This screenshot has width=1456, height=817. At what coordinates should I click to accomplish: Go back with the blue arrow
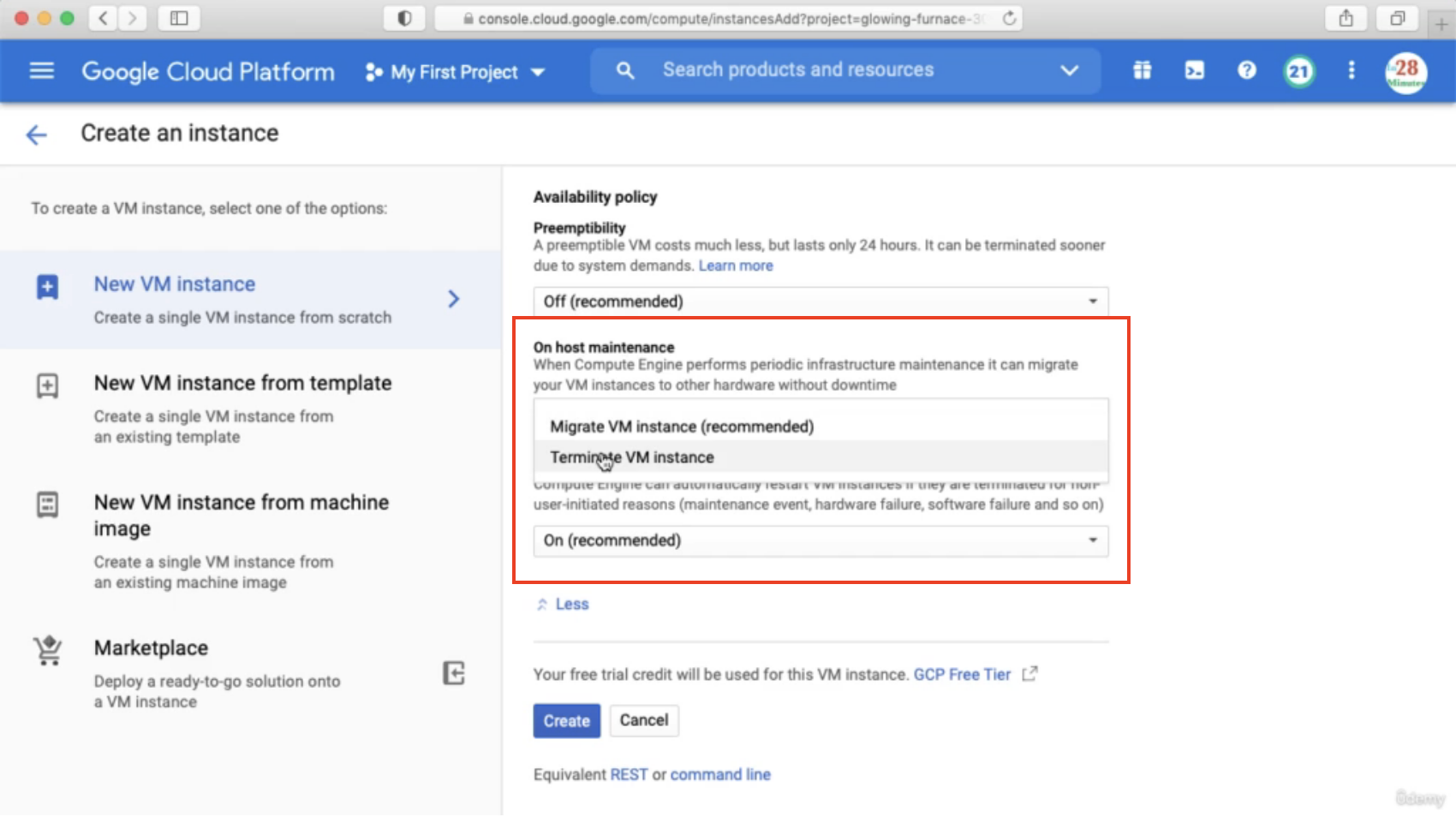(36, 134)
